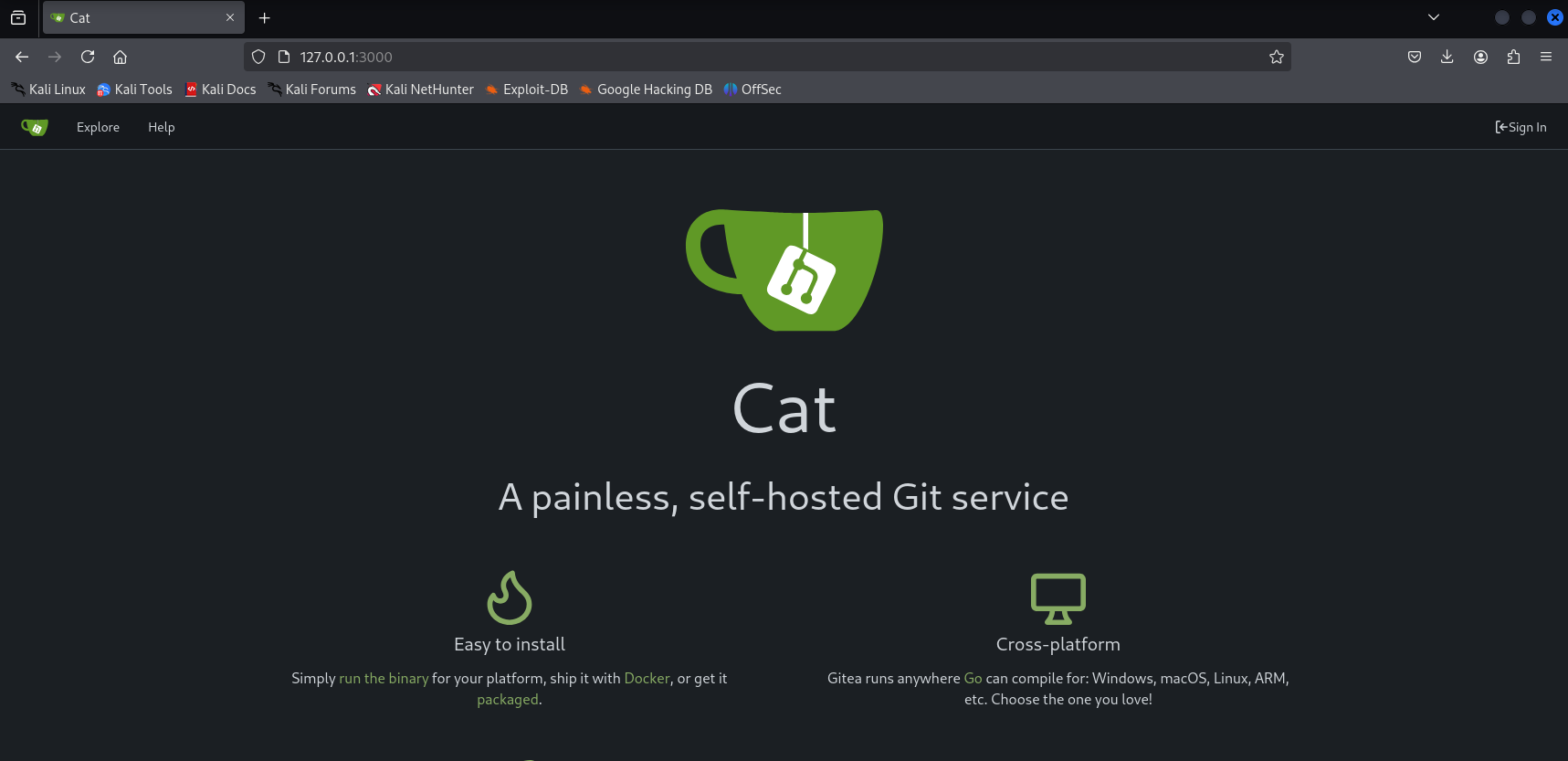
Task: Open the Exploit-DB bookmark
Action: click(x=526, y=90)
